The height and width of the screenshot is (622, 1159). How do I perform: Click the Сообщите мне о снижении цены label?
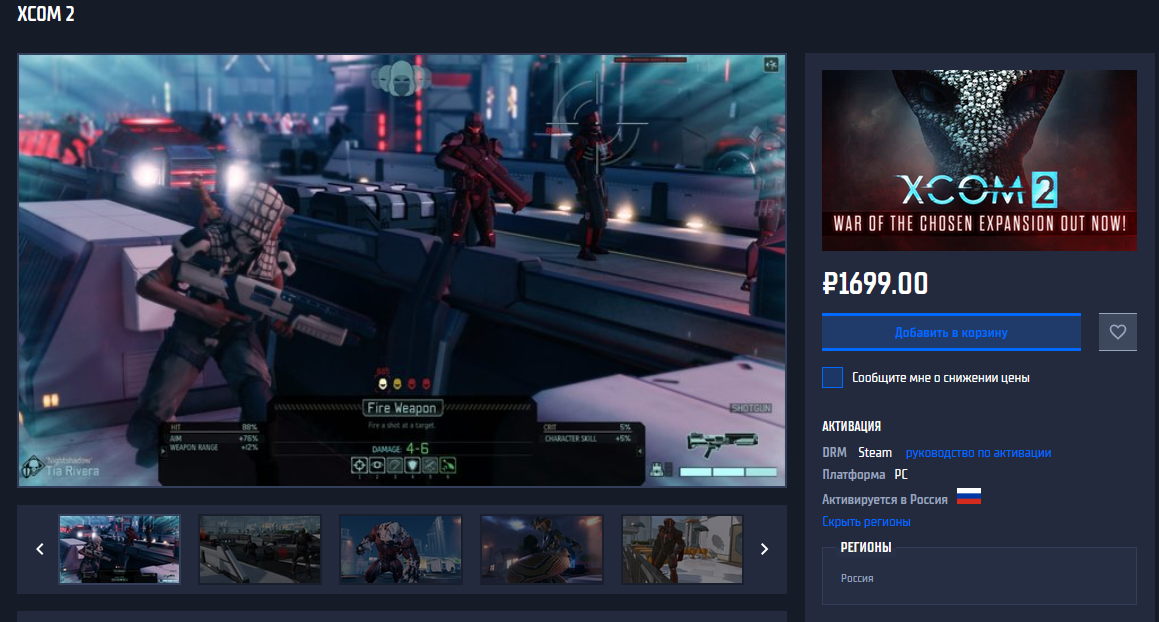pos(940,377)
